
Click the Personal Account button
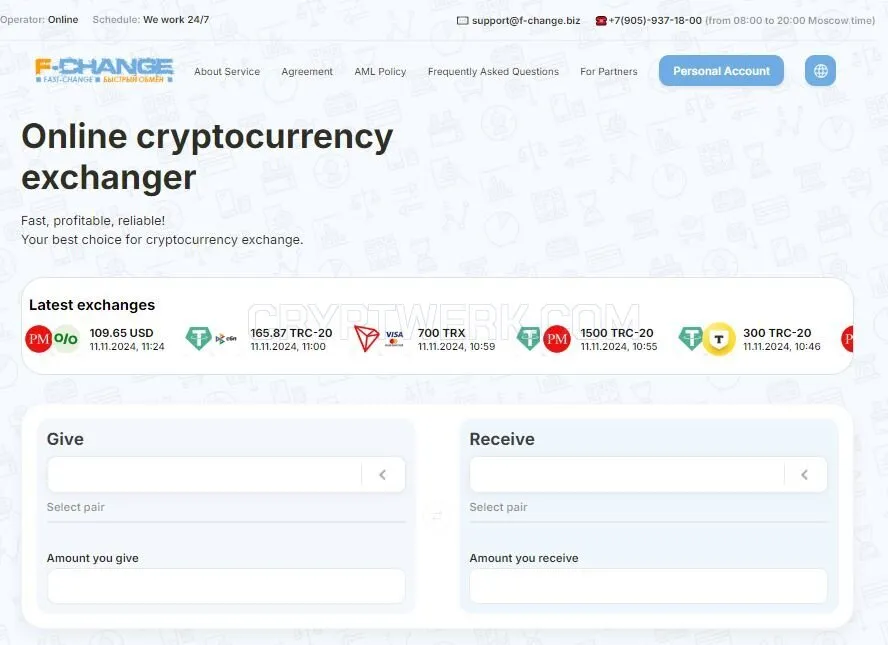pos(721,71)
